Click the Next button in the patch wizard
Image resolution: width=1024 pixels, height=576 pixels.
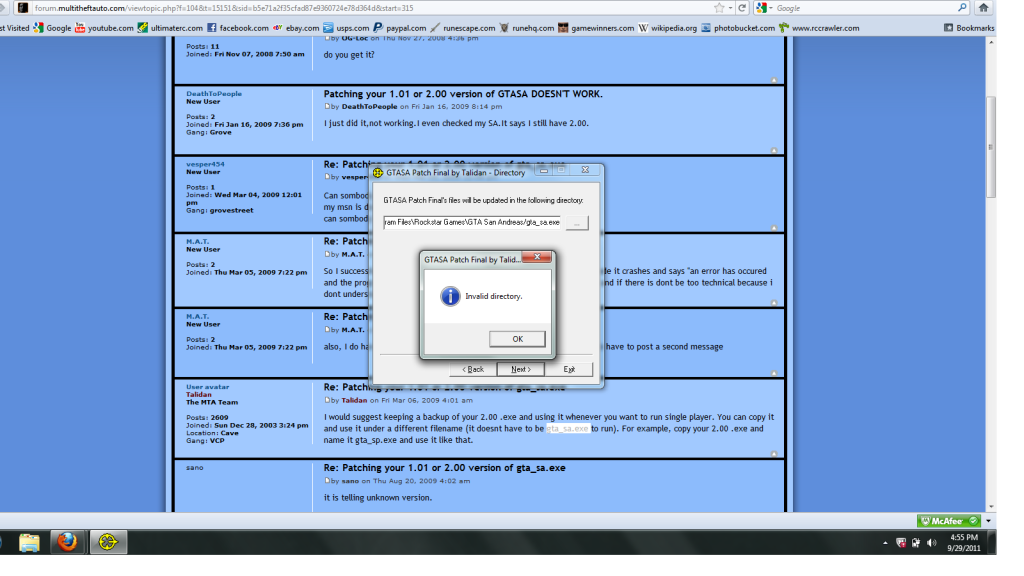click(x=520, y=369)
